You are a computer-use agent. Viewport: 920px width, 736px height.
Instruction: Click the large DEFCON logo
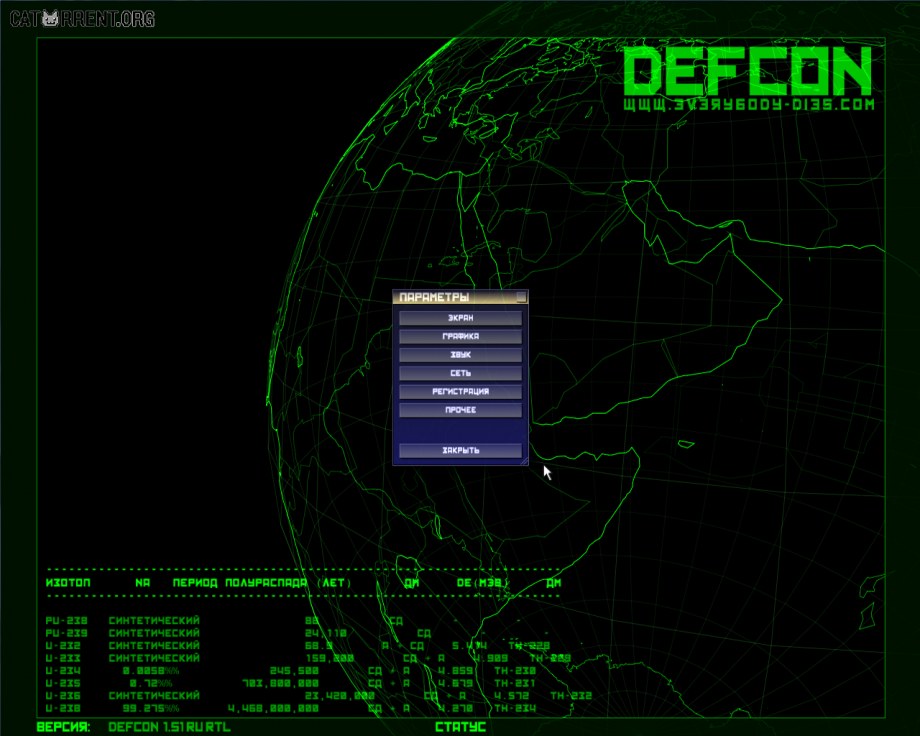point(748,71)
